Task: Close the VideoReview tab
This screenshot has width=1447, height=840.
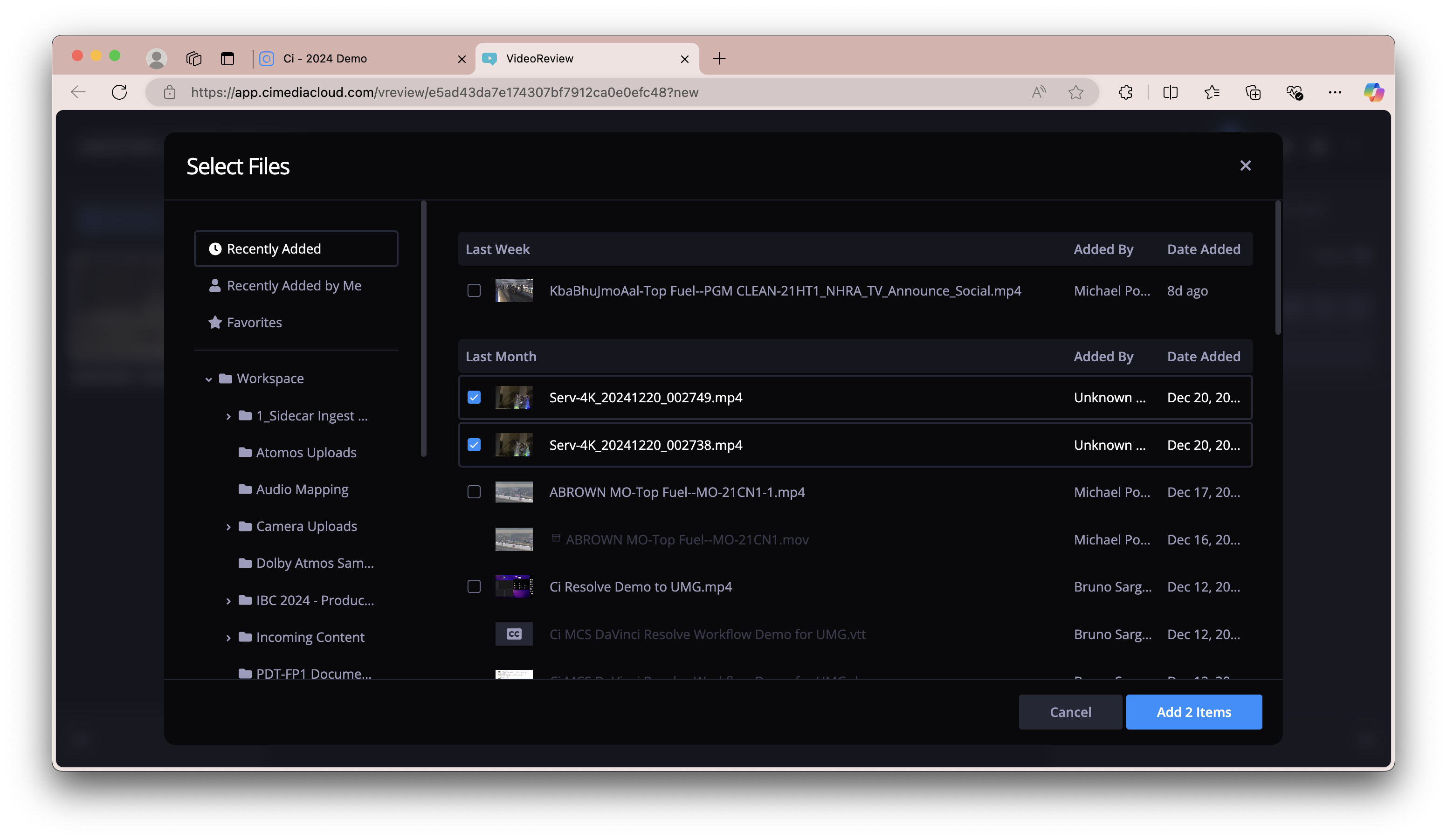Action: tap(684, 59)
